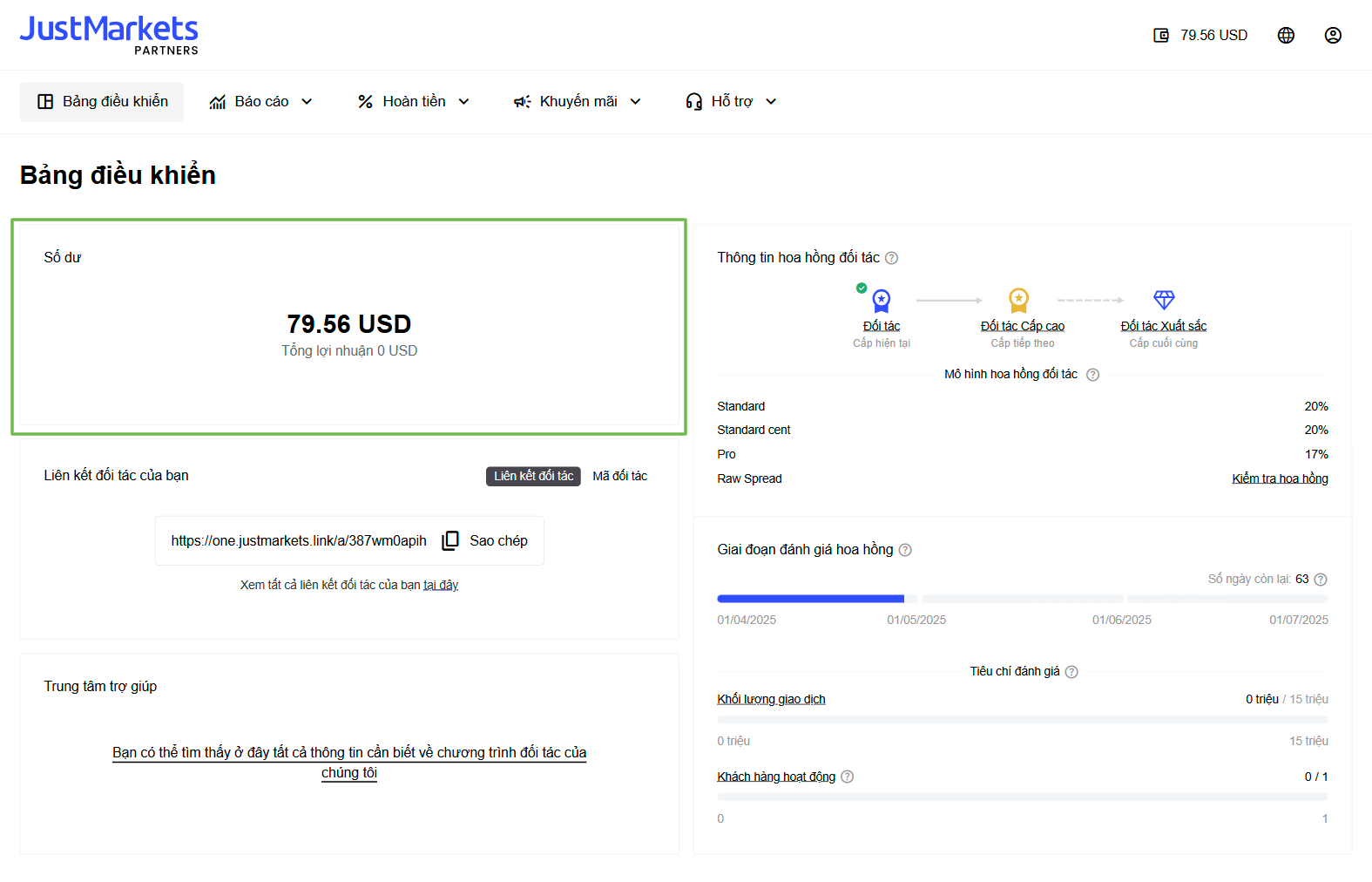Open the Khuyến mãi dropdown
Screen dimensions: 1372x882
pos(578,102)
